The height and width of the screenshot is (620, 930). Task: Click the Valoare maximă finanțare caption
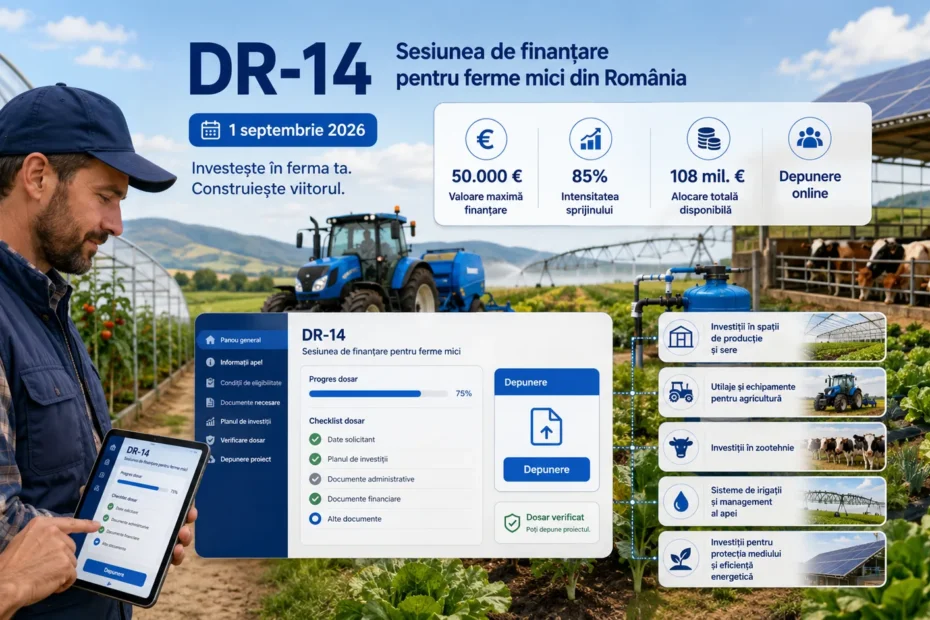click(x=486, y=203)
